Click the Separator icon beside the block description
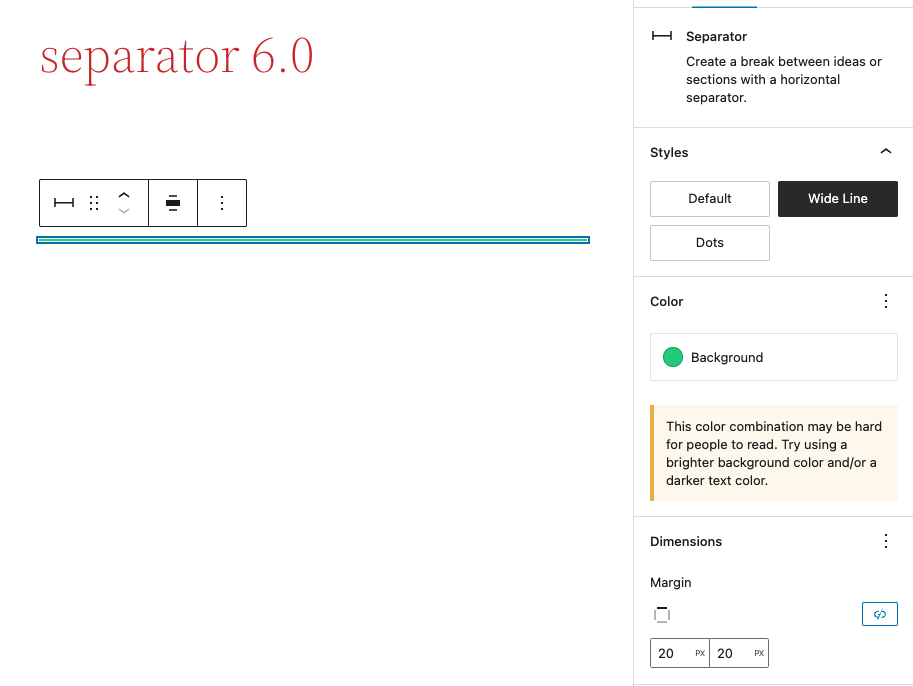This screenshot has height=686, width=913. click(661, 35)
